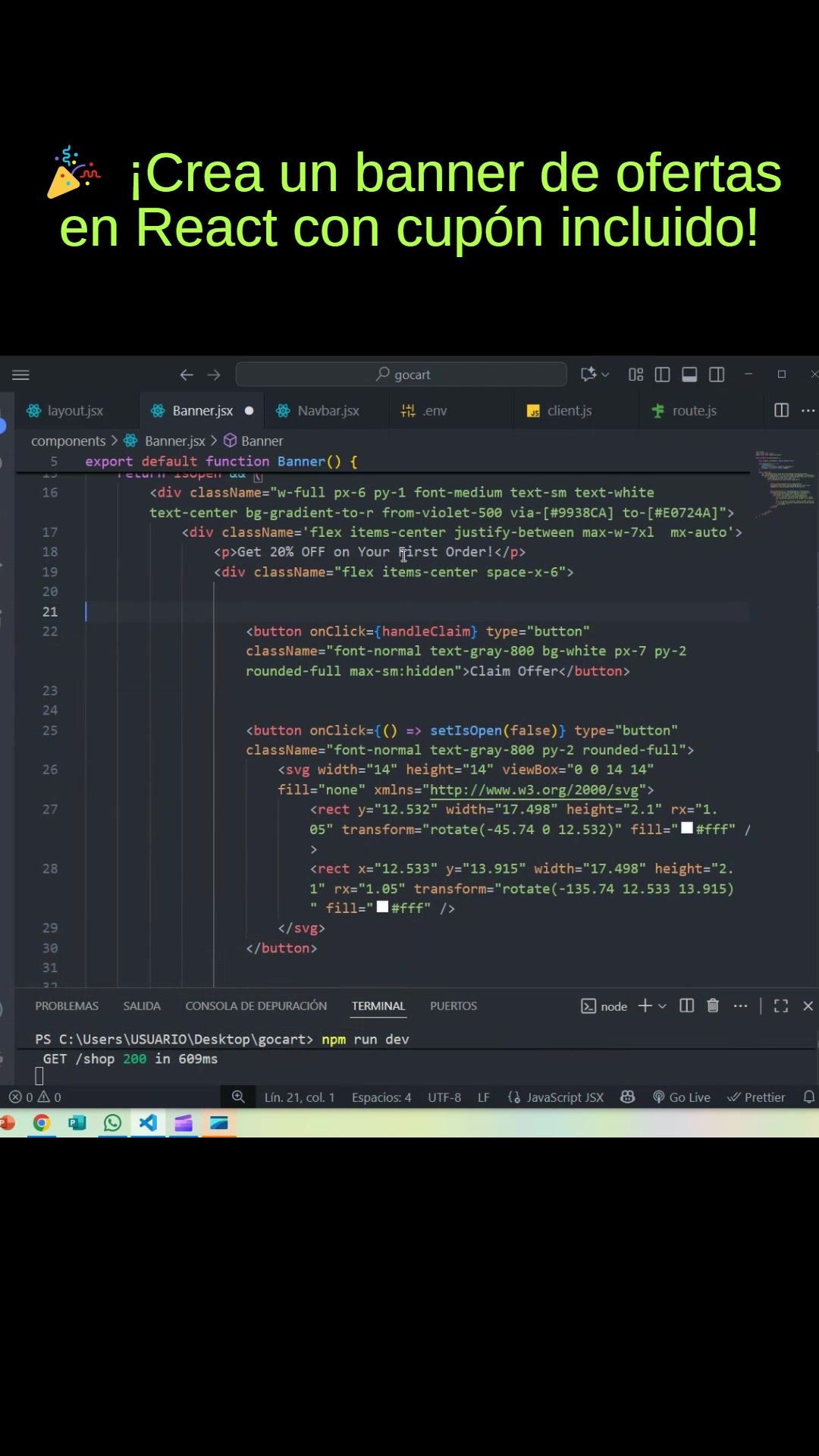Expand the new terminal profile dropdown
819x1456 pixels.
click(662, 1006)
